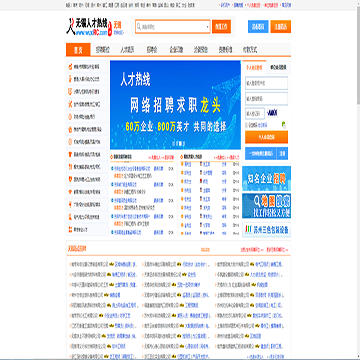Open the 人才热线 main carousel banner
The height and width of the screenshot is (360, 360).
[175, 105]
